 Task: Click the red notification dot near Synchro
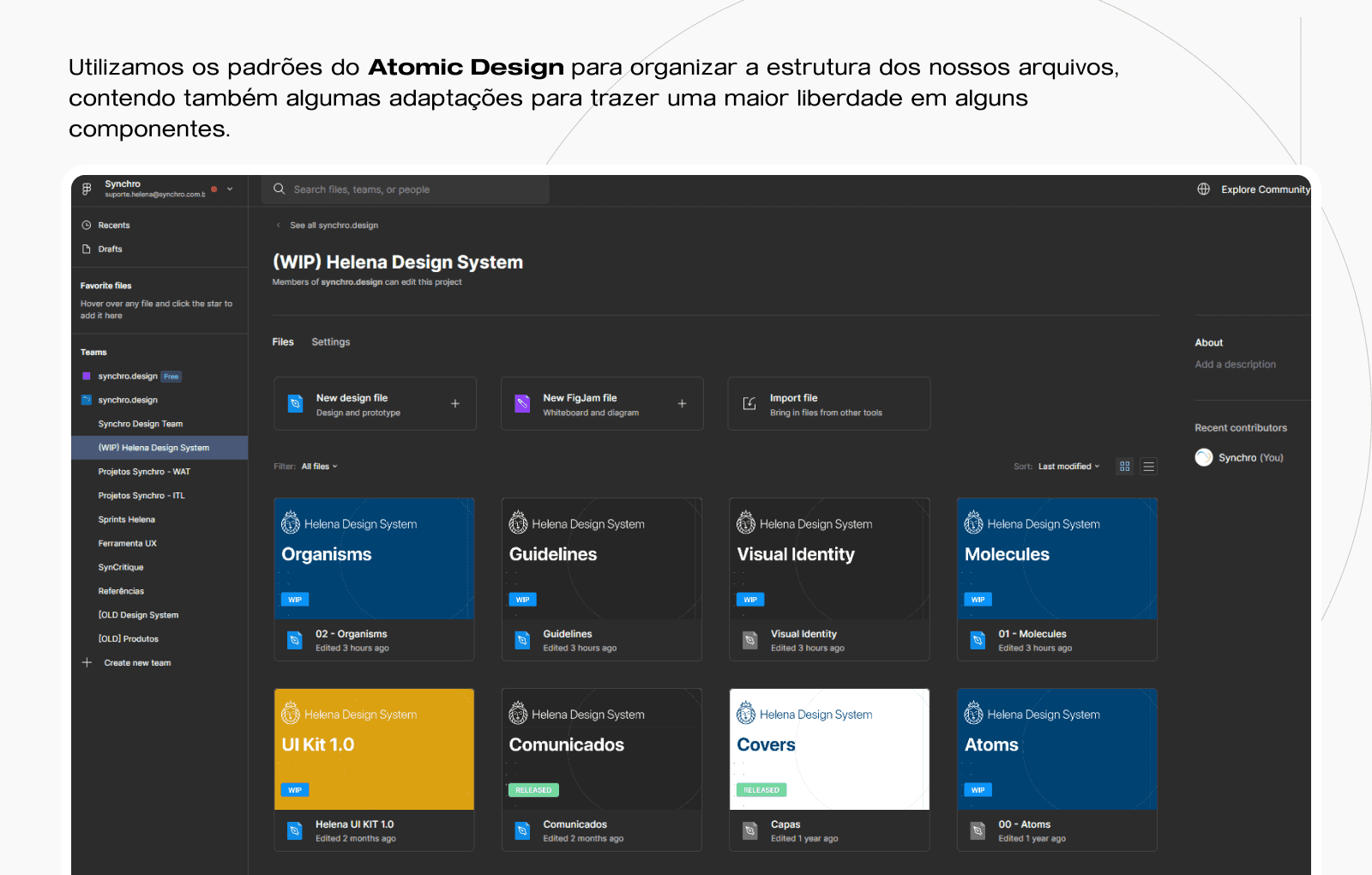pyautogui.click(x=214, y=189)
